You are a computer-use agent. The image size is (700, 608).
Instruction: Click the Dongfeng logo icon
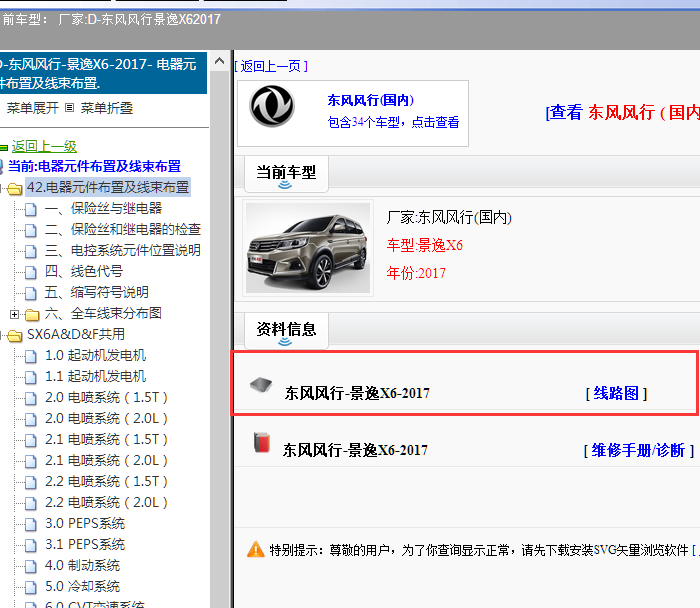(x=271, y=106)
